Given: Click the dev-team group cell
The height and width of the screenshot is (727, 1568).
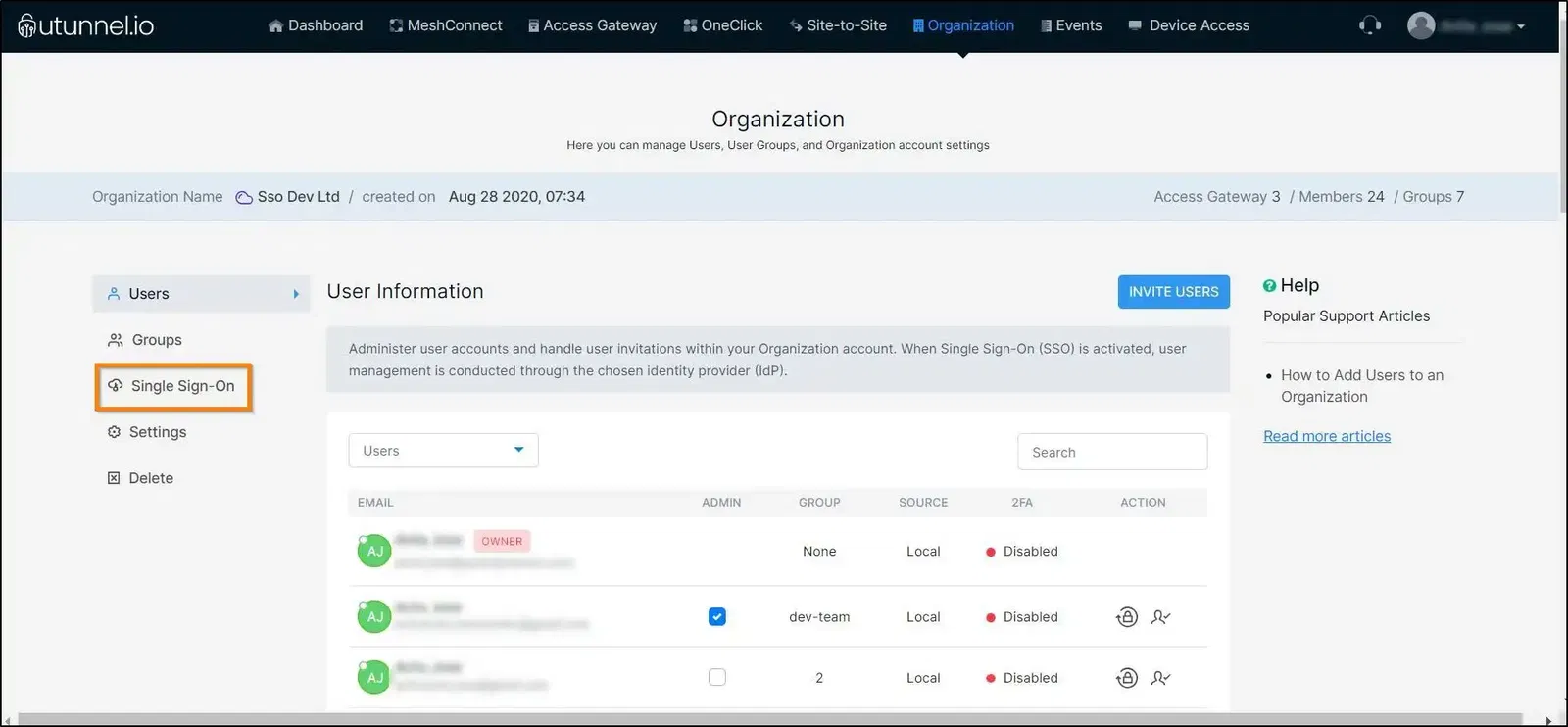Looking at the screenshot, I should pos(819,617).
